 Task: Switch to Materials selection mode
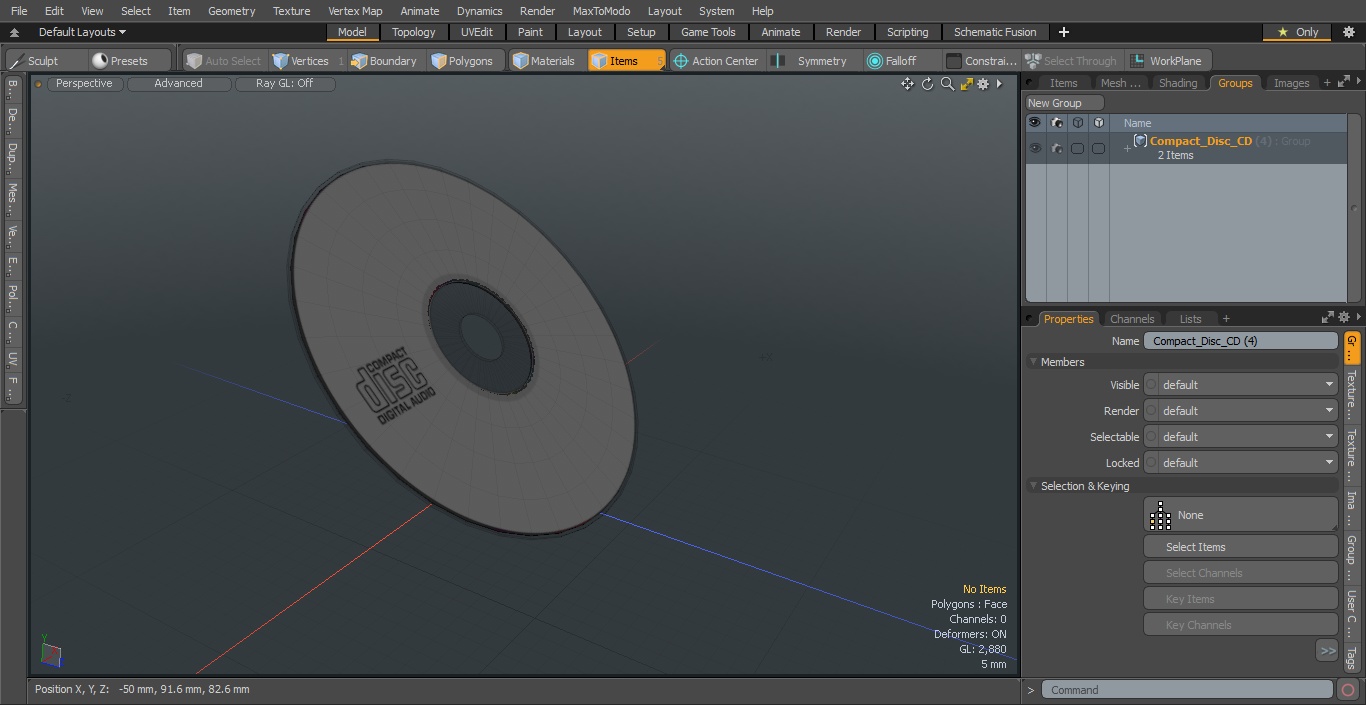545,61
